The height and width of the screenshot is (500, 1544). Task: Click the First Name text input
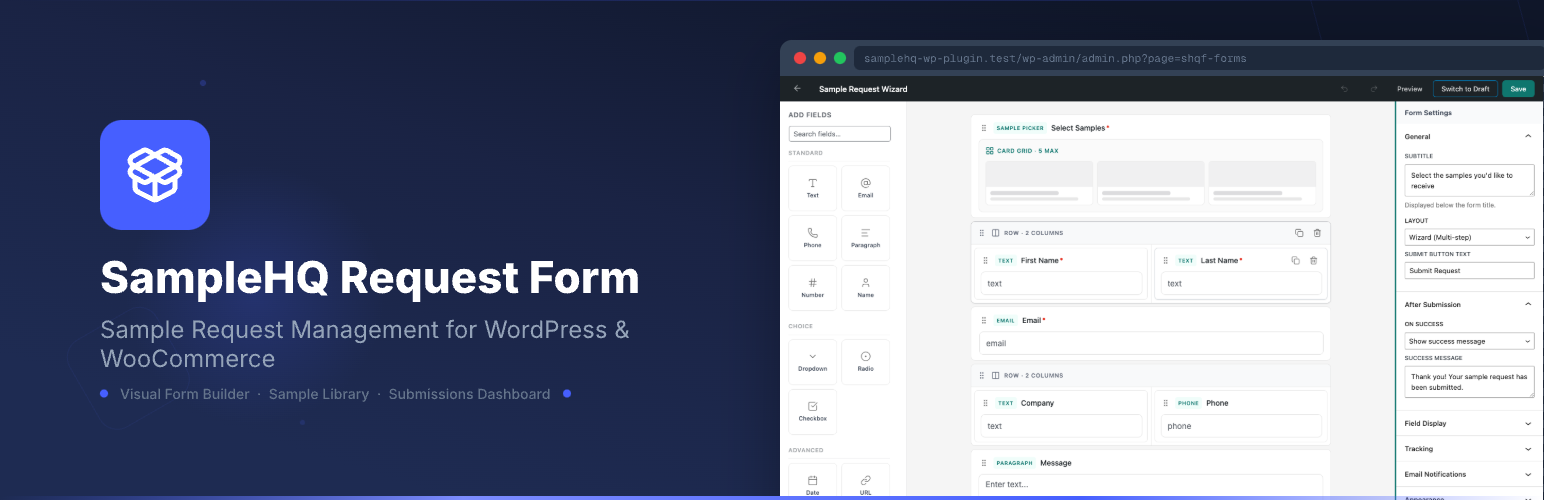1061,283
